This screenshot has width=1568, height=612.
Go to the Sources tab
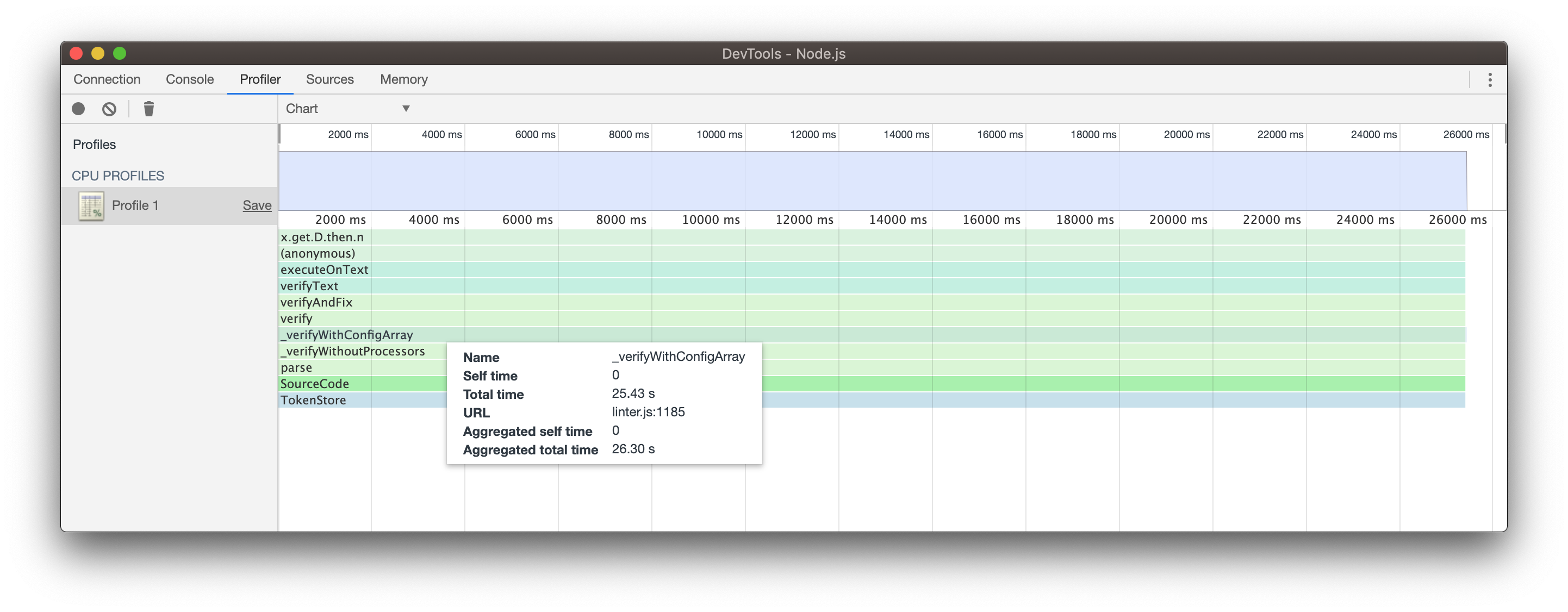point(329,79)
